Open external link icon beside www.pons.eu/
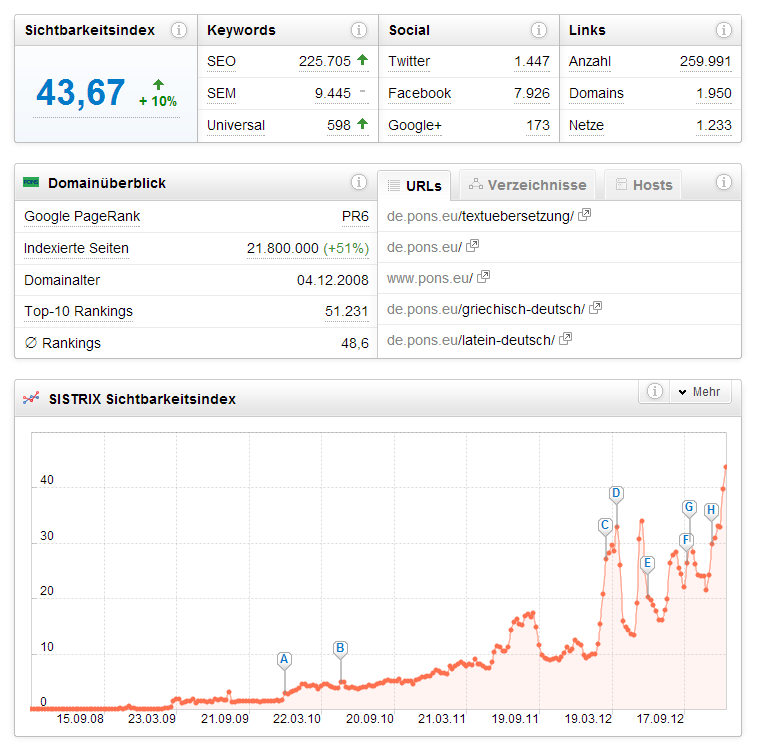This screenshot has height=751, width=757. [x=484, y=277]
